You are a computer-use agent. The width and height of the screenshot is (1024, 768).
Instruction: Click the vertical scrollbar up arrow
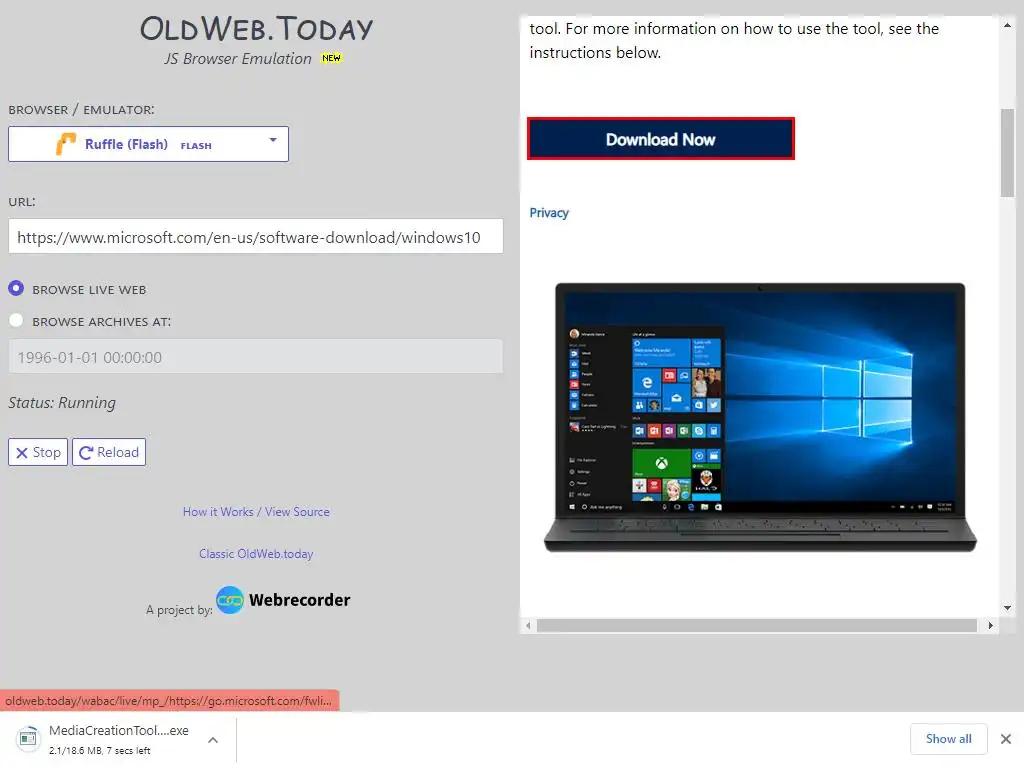1007,25
